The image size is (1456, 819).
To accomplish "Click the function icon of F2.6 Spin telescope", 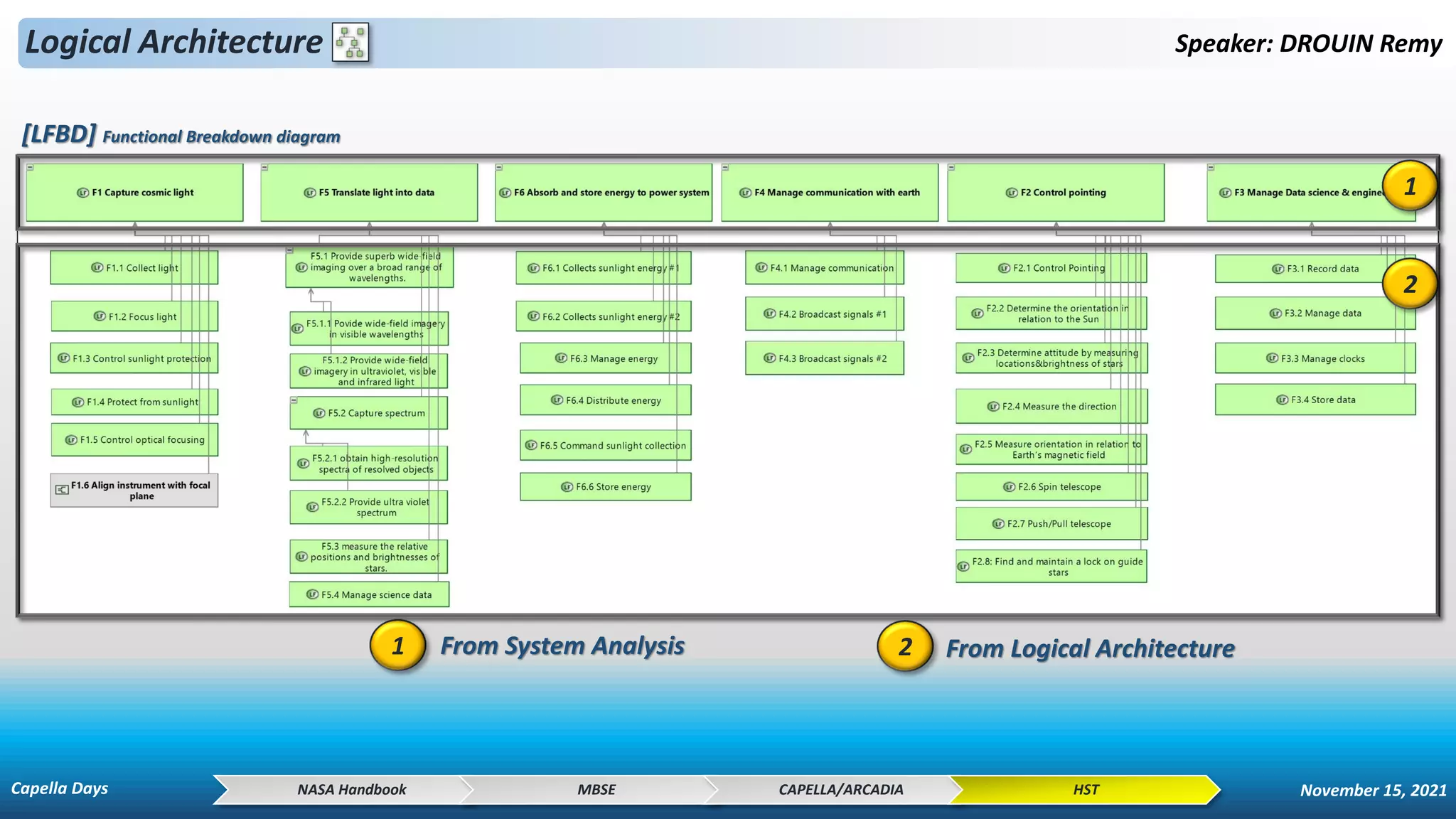I will pos(1009,487).
